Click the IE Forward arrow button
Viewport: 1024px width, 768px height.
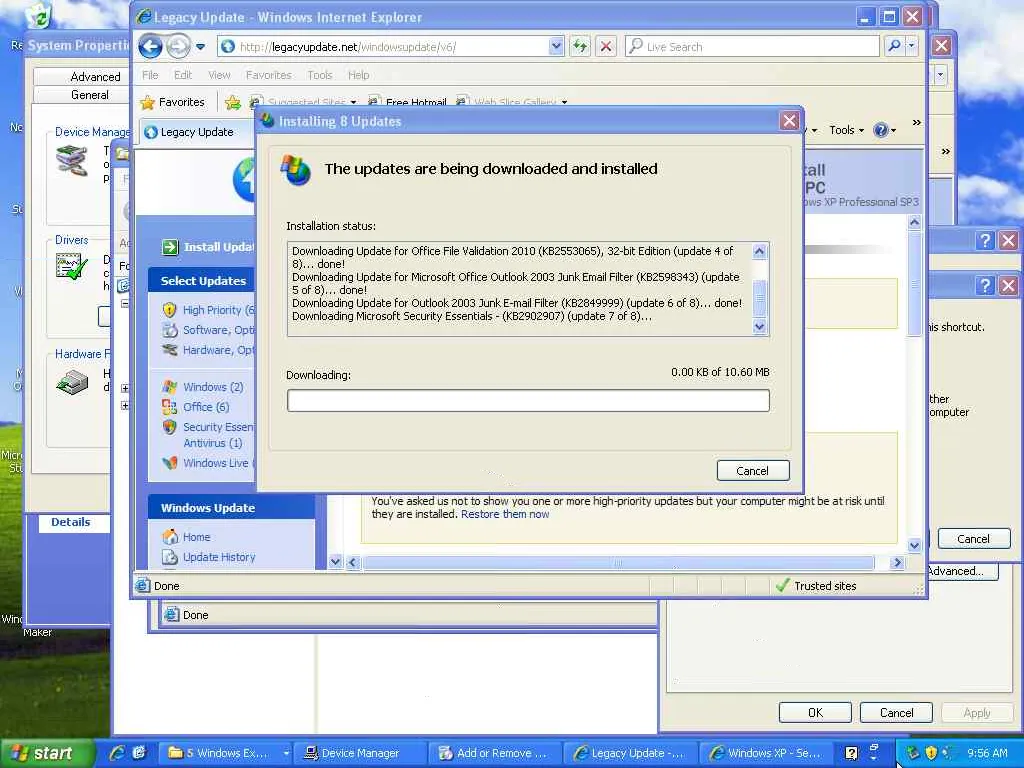coord(178,46)
